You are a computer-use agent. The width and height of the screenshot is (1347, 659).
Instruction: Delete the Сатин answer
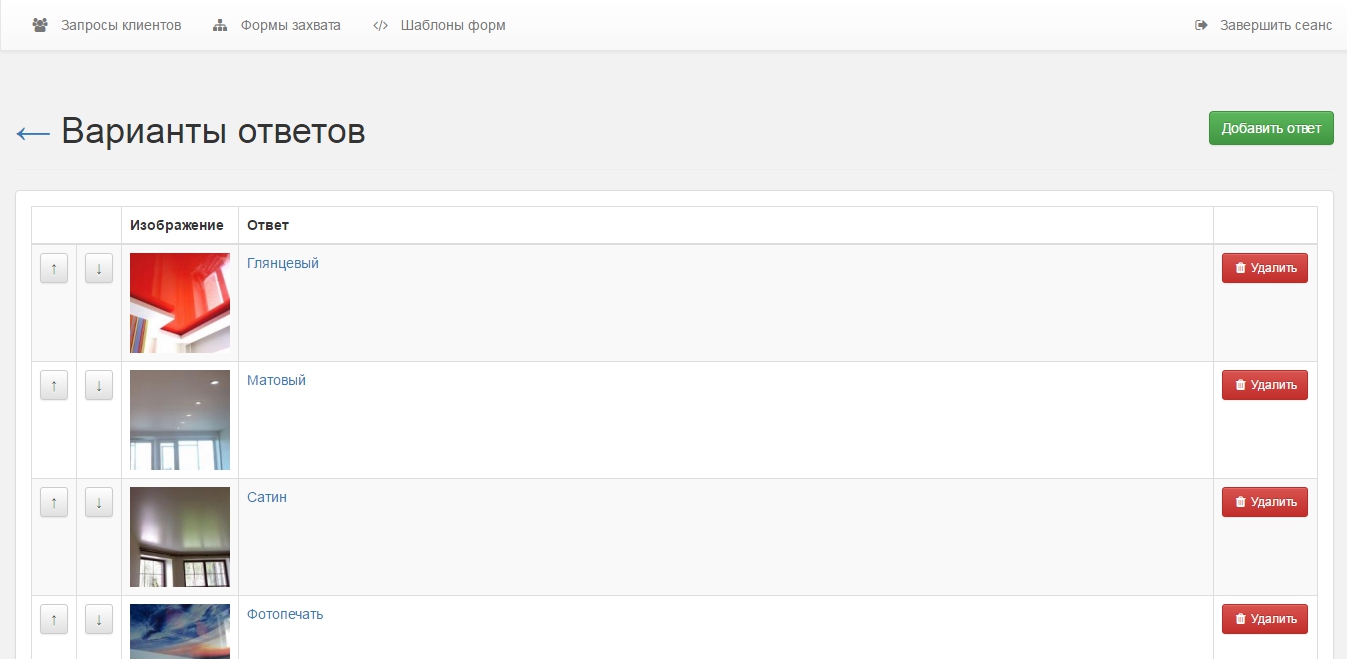(x=1264, y=502)
